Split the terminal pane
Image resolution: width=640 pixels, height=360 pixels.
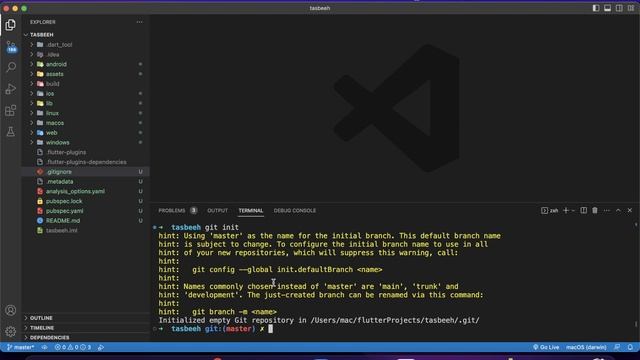click(x=584, y=210)
